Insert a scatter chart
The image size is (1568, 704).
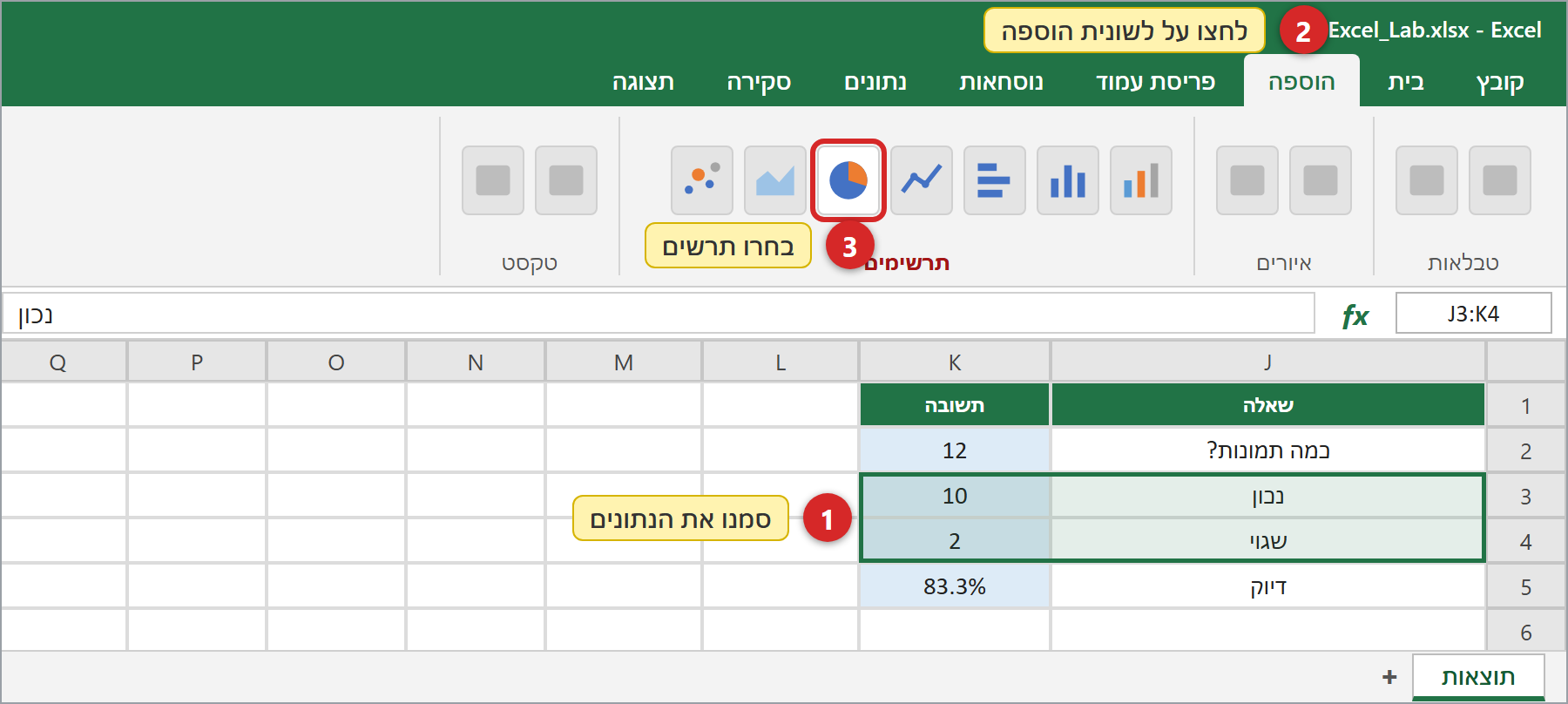point(702,180)
